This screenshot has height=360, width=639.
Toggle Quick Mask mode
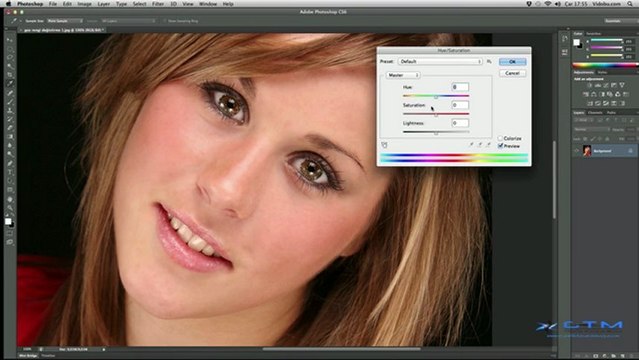tap(10, 234)
